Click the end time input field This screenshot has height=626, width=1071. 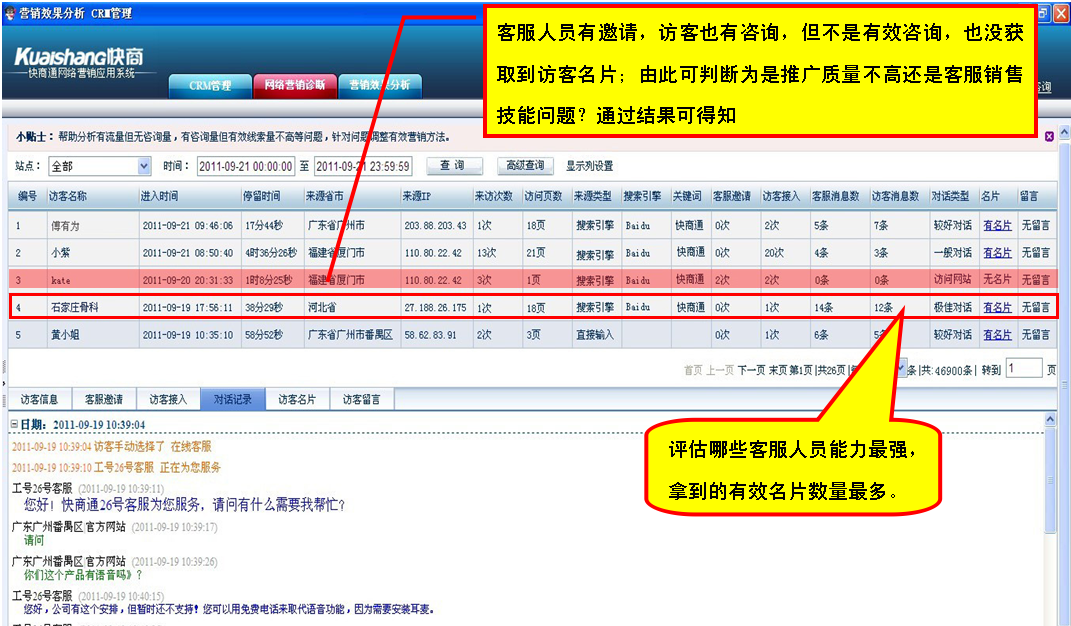point(362,166)
